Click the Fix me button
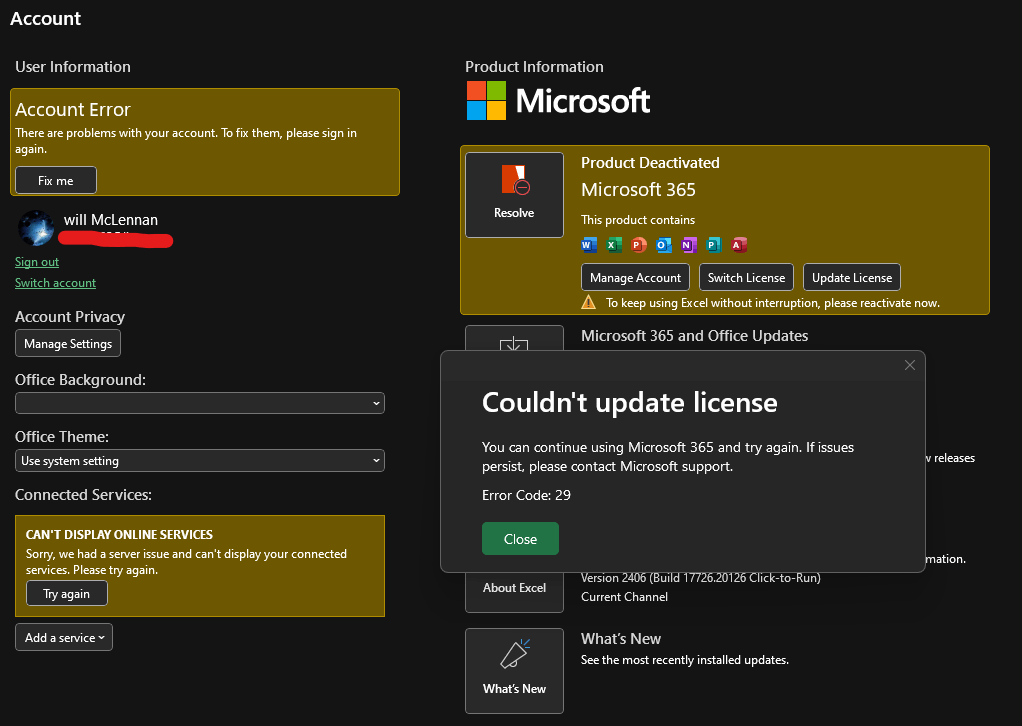The height and width of the screenshot is (726, 1022). [x=56, y=181]
